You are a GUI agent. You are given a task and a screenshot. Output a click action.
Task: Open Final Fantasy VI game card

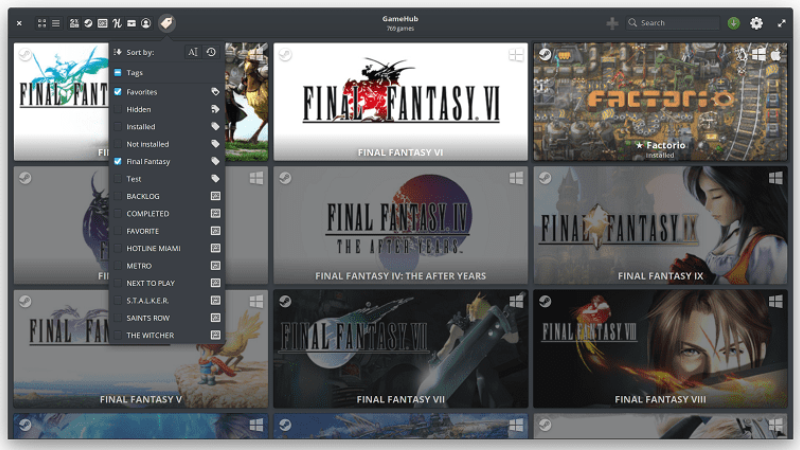(401, 102)
